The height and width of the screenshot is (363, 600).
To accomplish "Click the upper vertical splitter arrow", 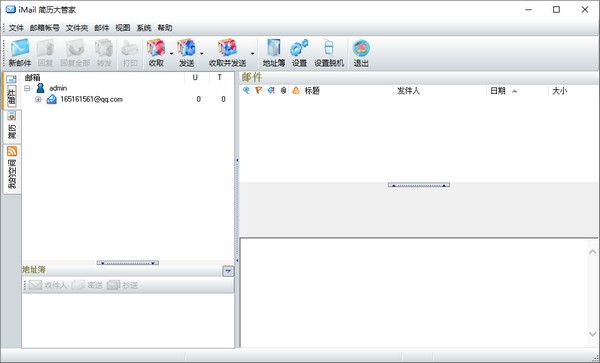I will point(237,160).
